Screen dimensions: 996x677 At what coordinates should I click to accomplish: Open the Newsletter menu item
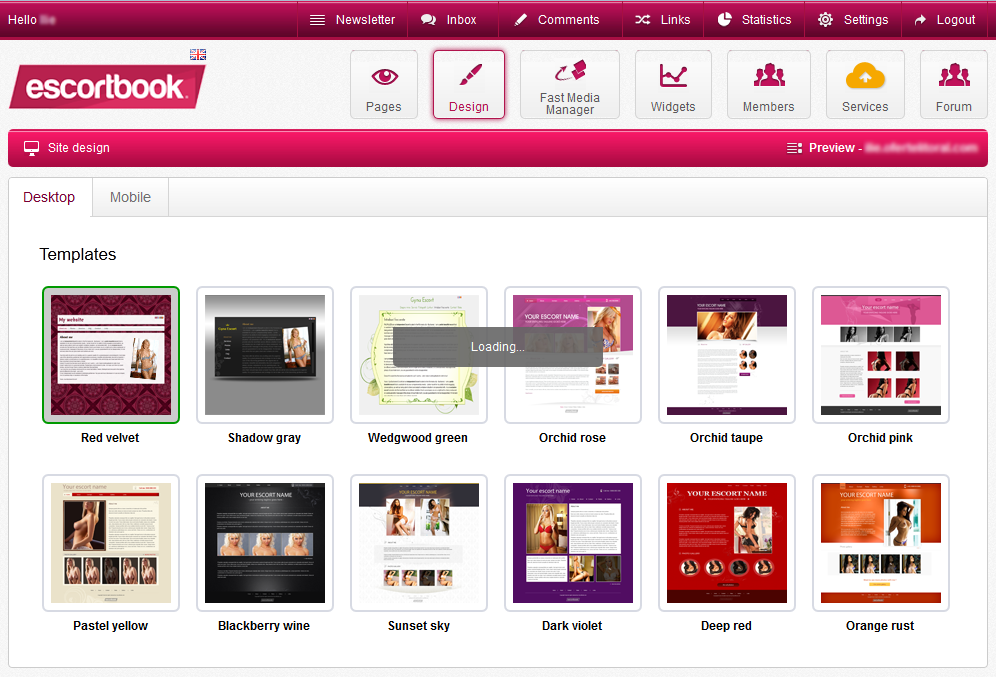pos(352,20)
